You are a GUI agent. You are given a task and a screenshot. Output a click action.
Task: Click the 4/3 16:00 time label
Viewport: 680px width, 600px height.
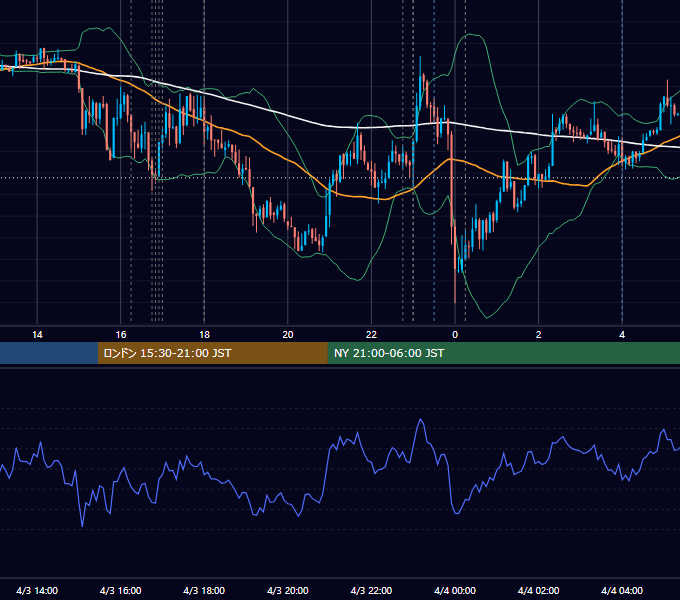point(121,590)
